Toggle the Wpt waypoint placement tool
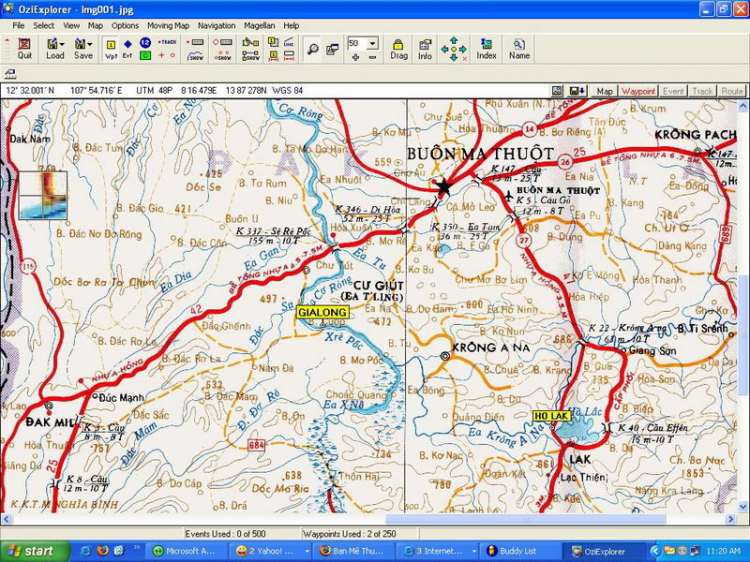 (x=111, y=49)
